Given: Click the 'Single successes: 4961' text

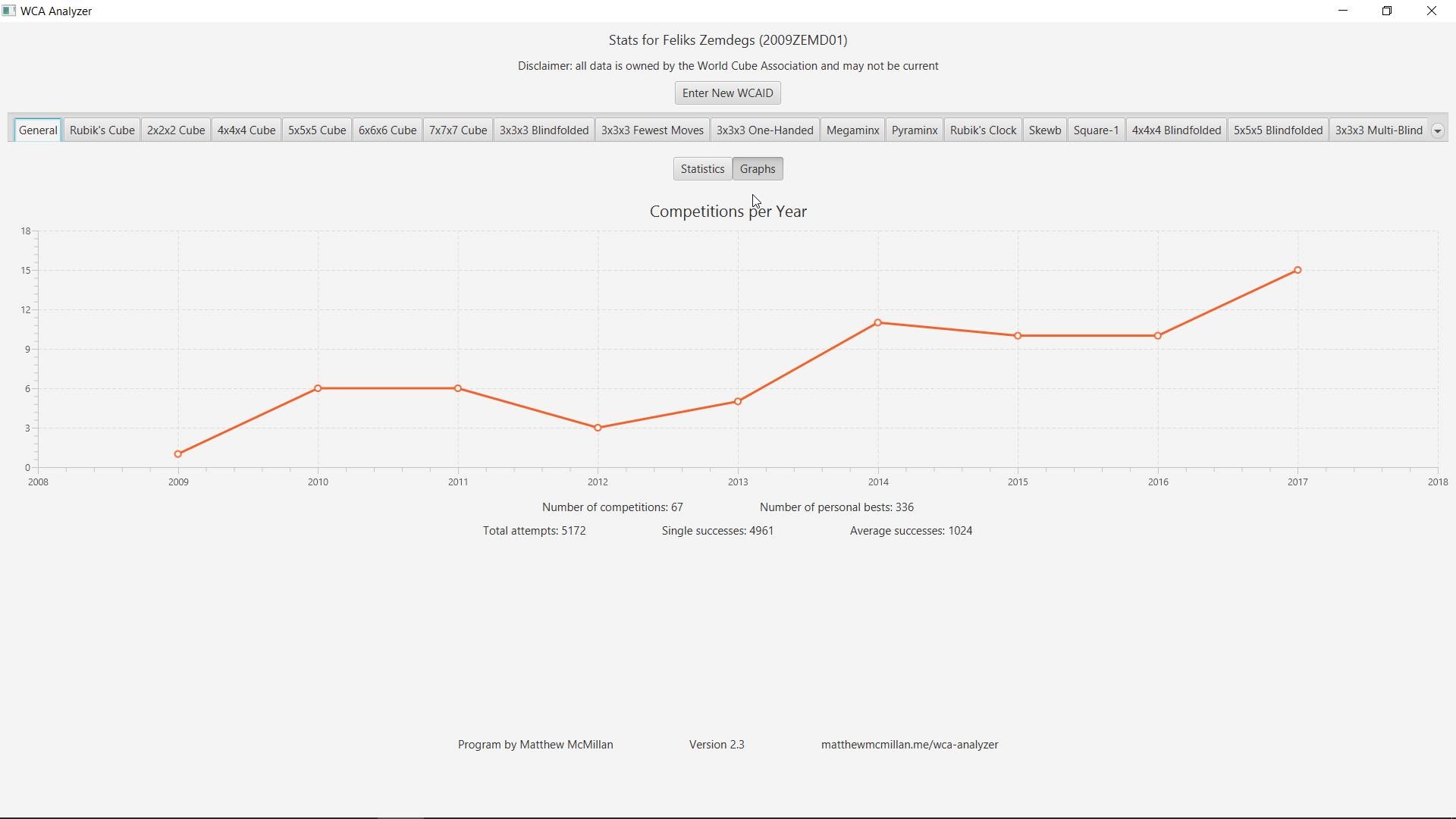Looking at the screenshot, I should click(717, 531).
